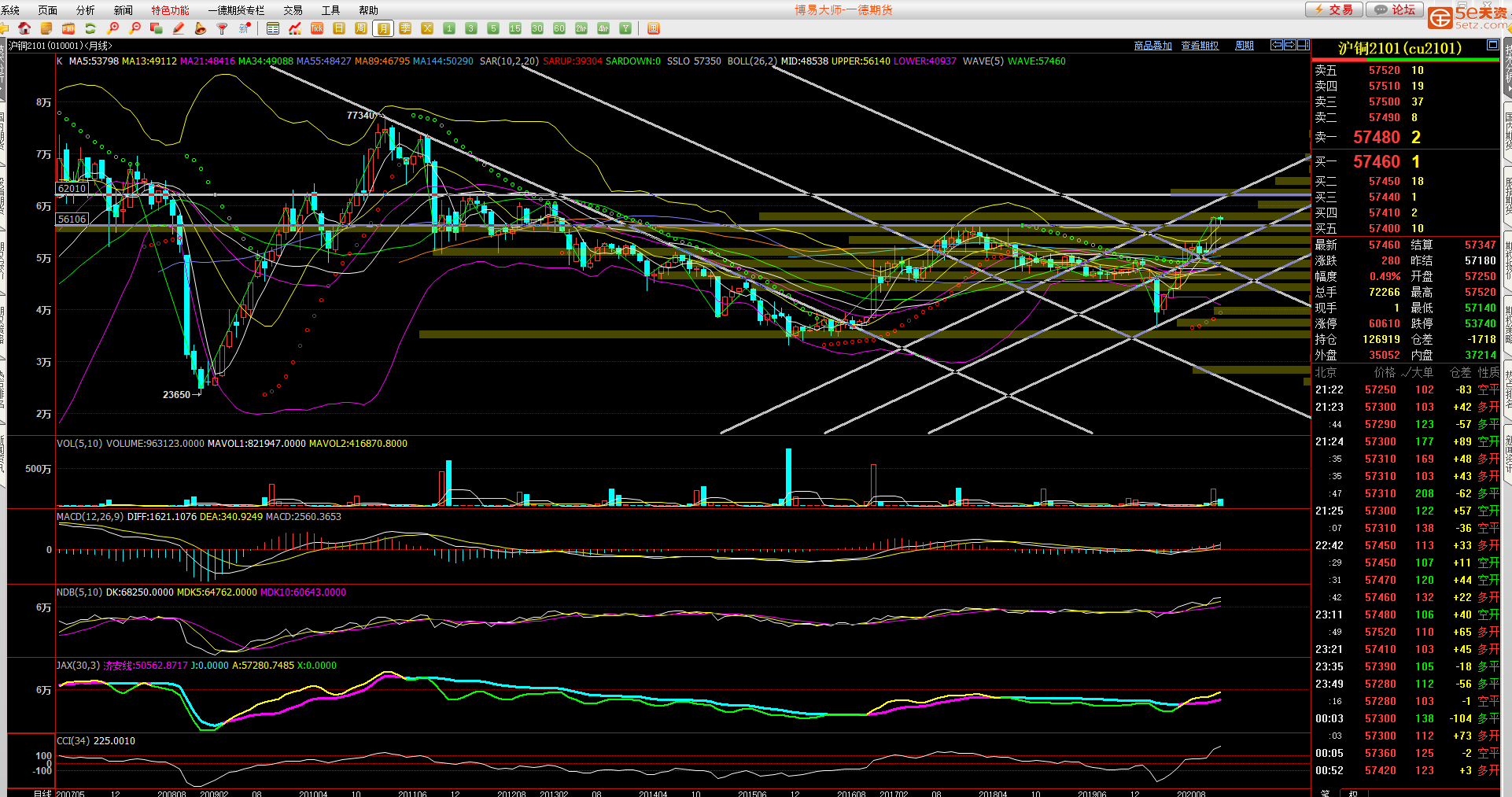This screenshot has width=1512, height=797.
Task: Open the 一德期货专栏 menu
Action: 237,10
